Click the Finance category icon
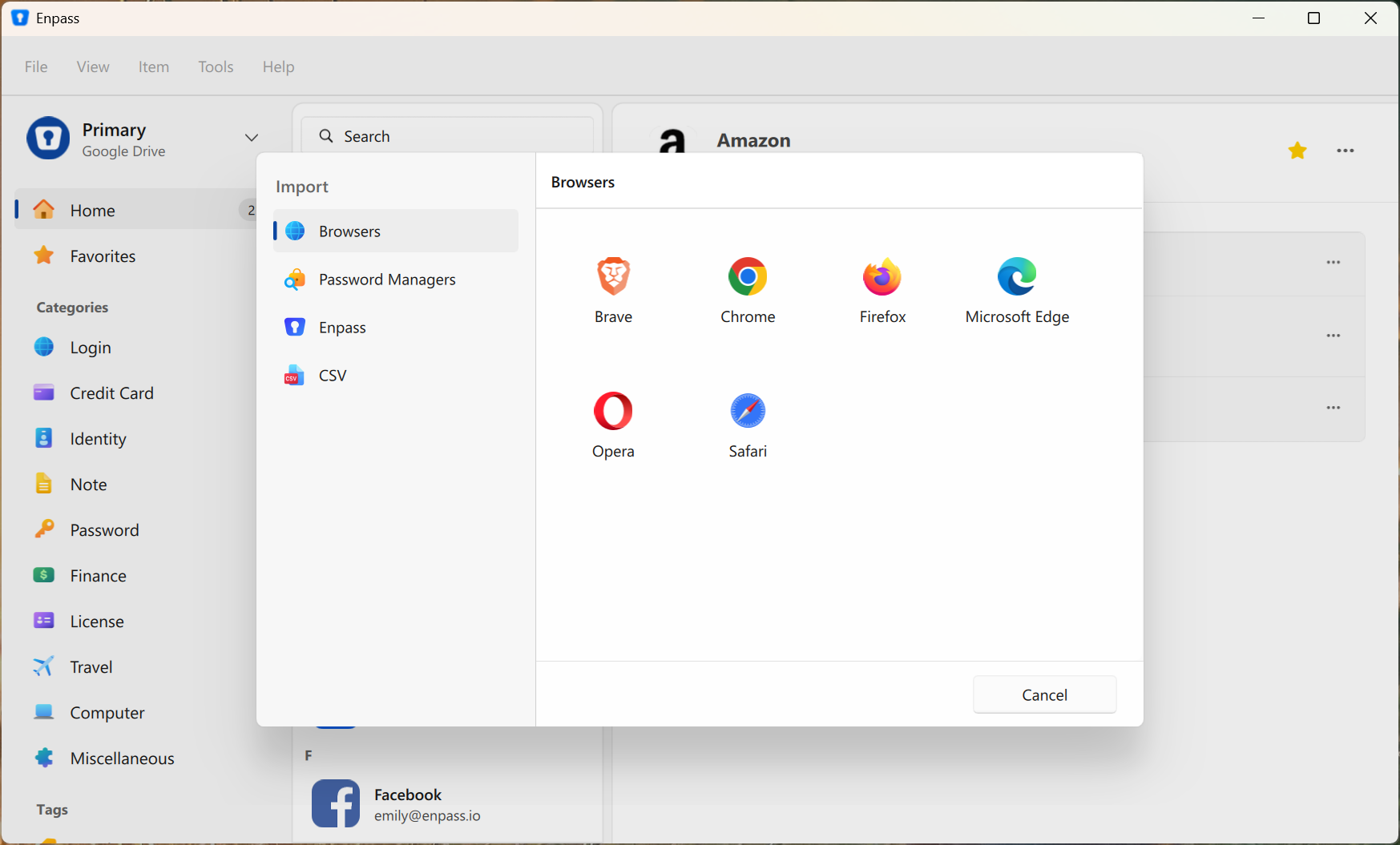The image size is (1400, 845). click(x=44, y=575)
